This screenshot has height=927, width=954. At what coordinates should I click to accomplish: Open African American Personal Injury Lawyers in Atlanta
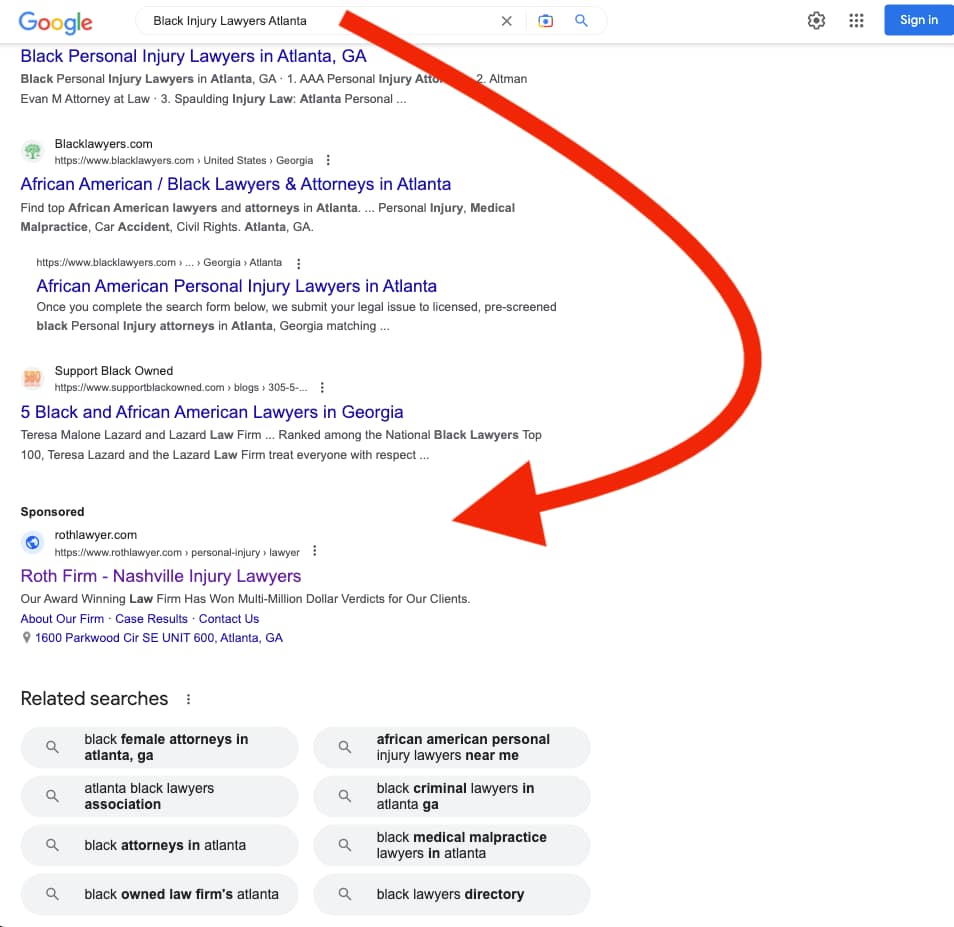tap(236, 286)
